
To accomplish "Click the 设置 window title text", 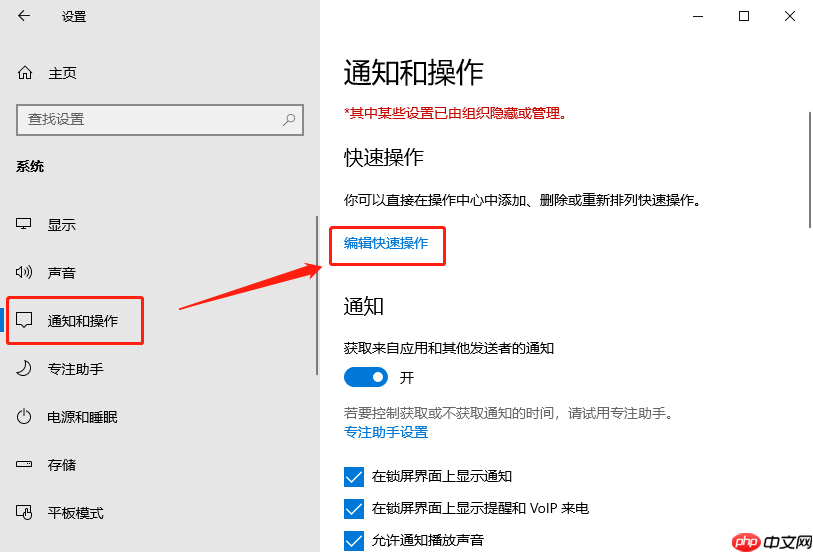I will pos(74,17).
